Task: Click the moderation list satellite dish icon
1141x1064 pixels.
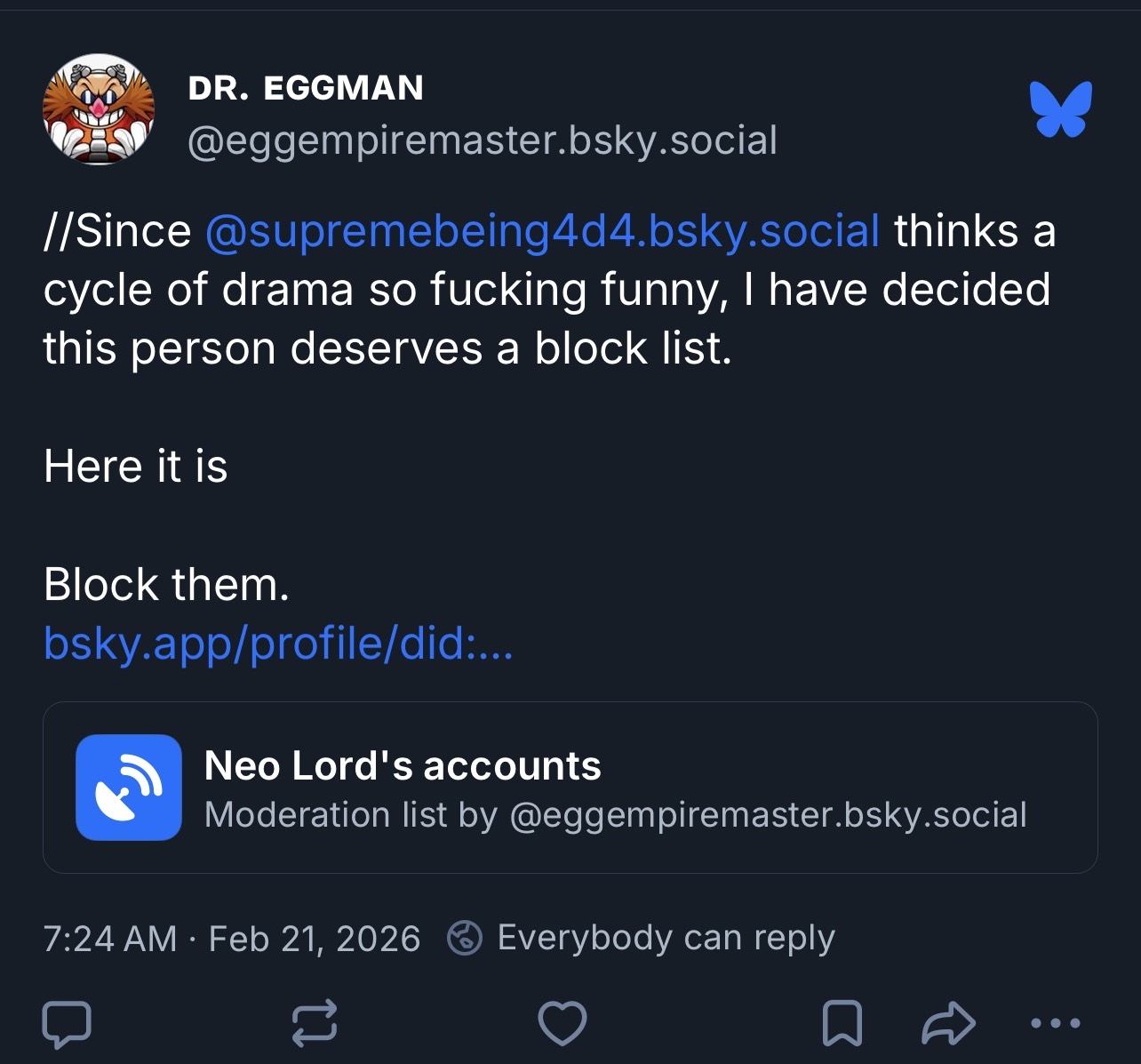Action: (129, 787)
